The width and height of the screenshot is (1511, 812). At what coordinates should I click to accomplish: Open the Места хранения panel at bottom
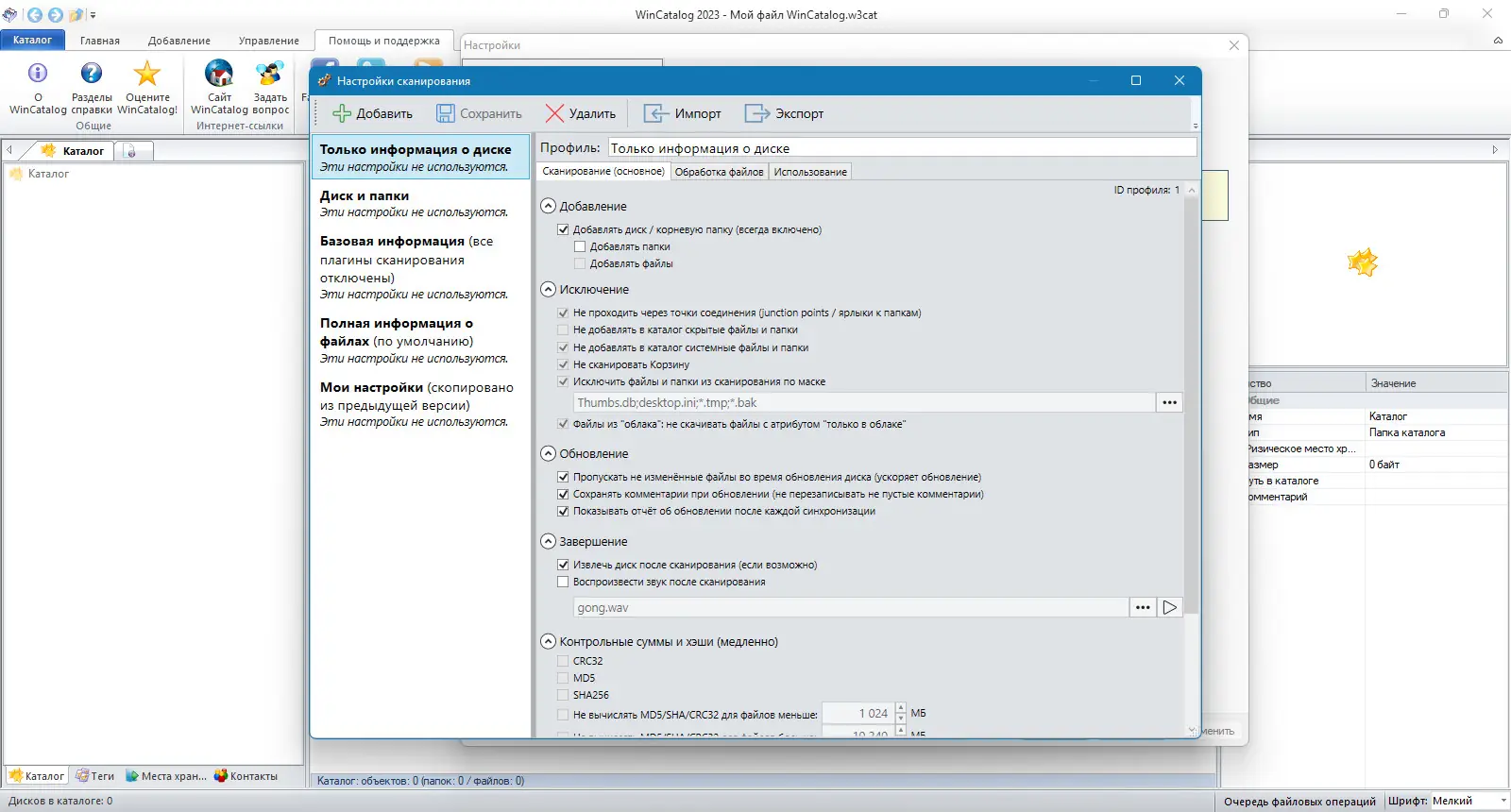point(166,776)
